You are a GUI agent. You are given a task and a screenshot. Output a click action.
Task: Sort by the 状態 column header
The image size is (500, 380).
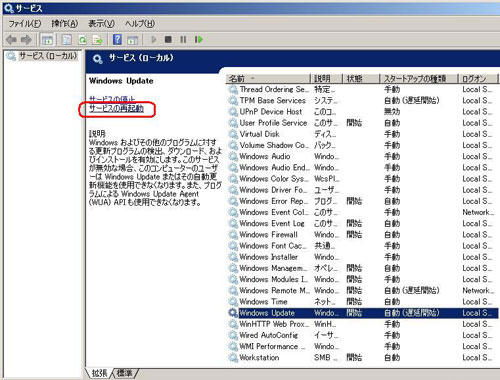[361, 79]
